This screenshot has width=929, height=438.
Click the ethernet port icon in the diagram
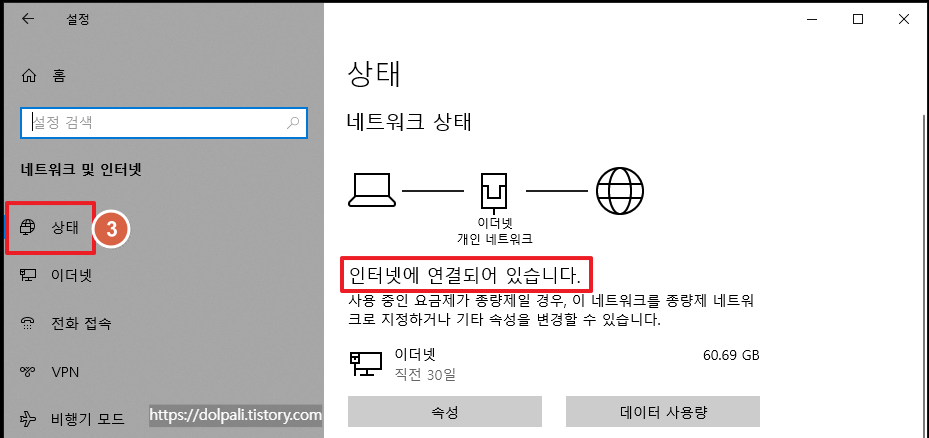click(x=494, y=193)
